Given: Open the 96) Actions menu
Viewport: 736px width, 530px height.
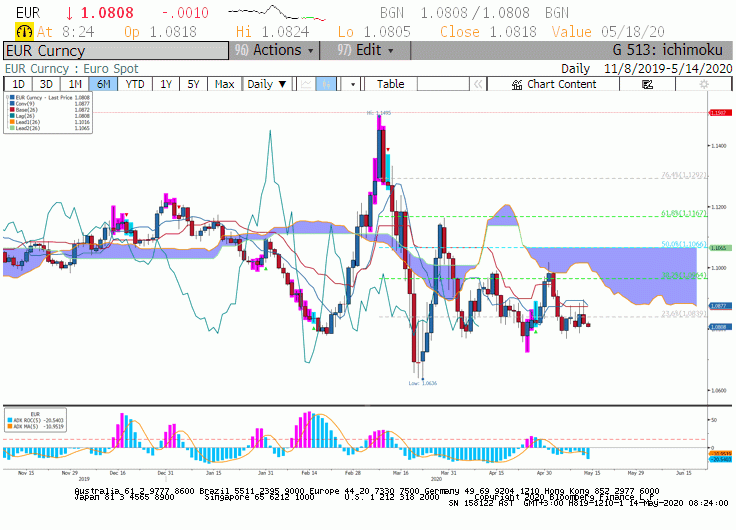Looking at the screenshot, I should coord(274,50).
